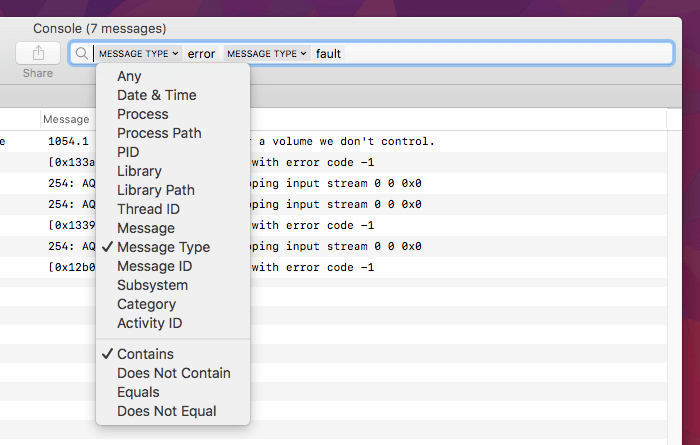Open the second MESSAGE TYPE token dropdown before fault
Viewport: 700px width, 445px height.
pos(267,54)
